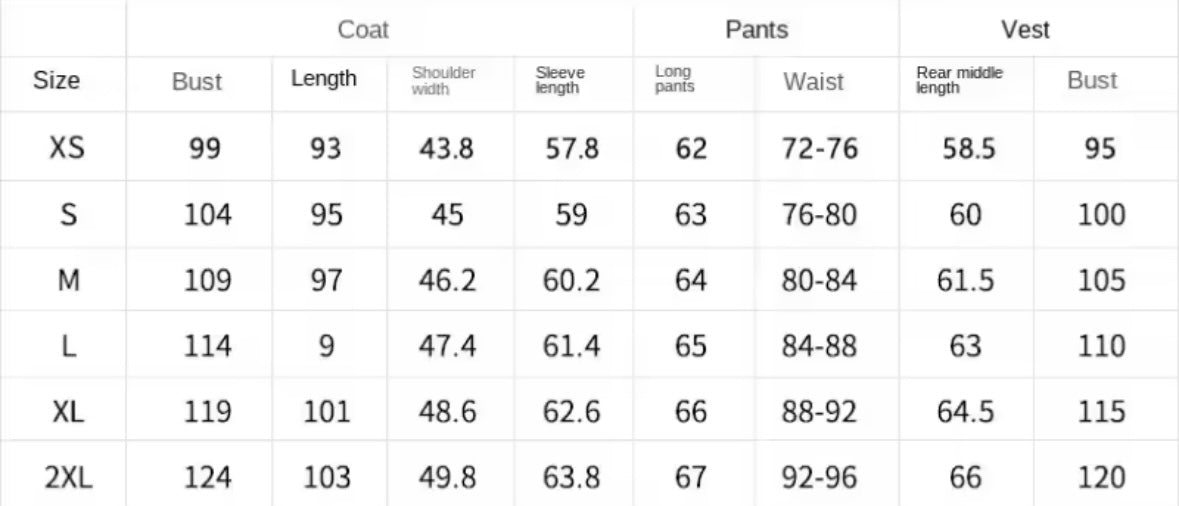Viewport: 1179px width, 506px height.
Task: Click the Waist column header
Action: (813, 82)
